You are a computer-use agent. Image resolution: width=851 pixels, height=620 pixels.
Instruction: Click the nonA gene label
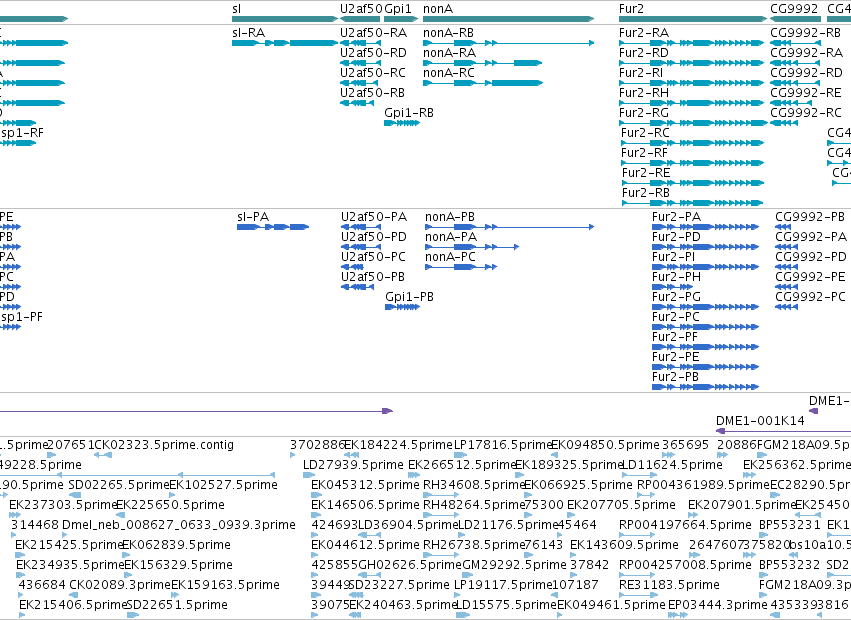tap(437, 9)
